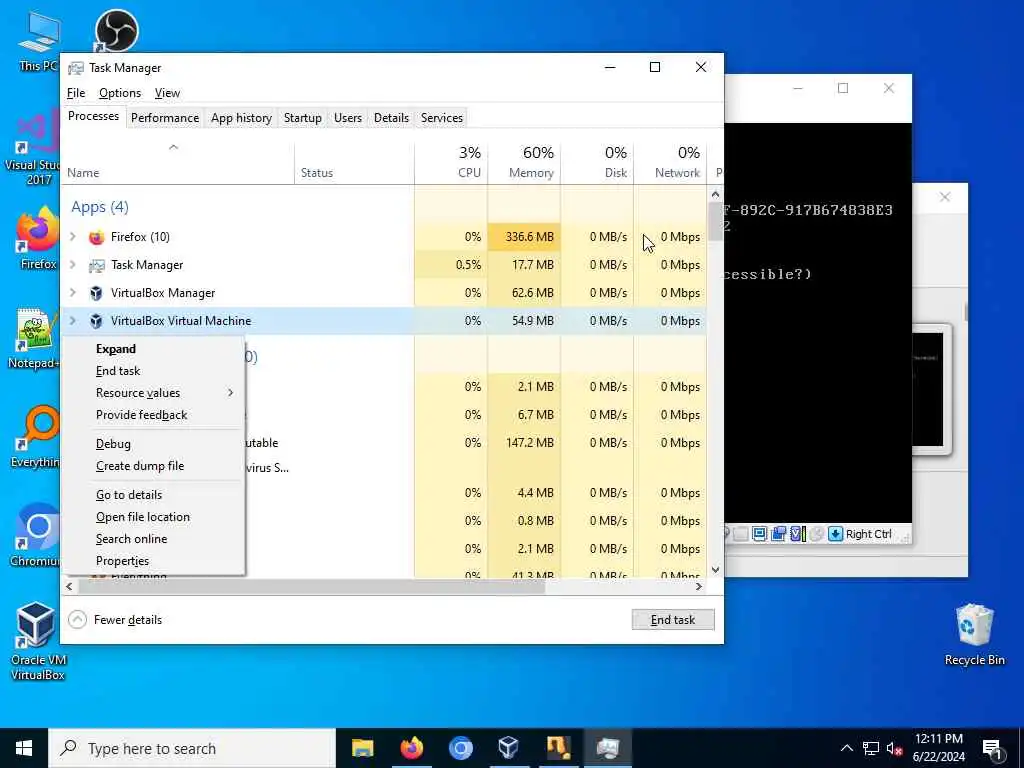
Task: Expand the VirtualBox Manager process row
Action: point(73,293)
